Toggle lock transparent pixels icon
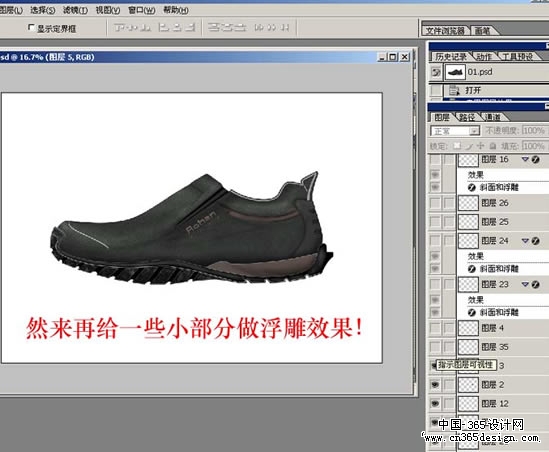The width and height of the screenshot is (549, 452). pyautogui.click(x=457, y=146)
